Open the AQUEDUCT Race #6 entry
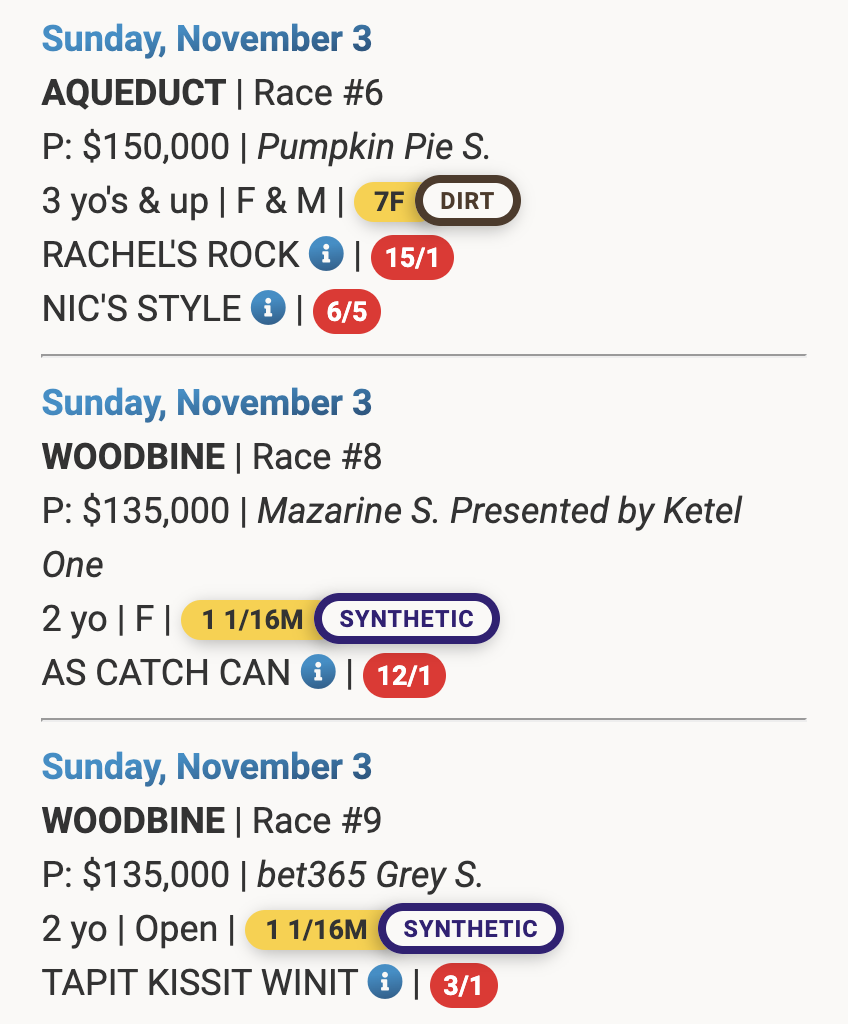The width and height of the screenshot is (848, 1024). 134,93
